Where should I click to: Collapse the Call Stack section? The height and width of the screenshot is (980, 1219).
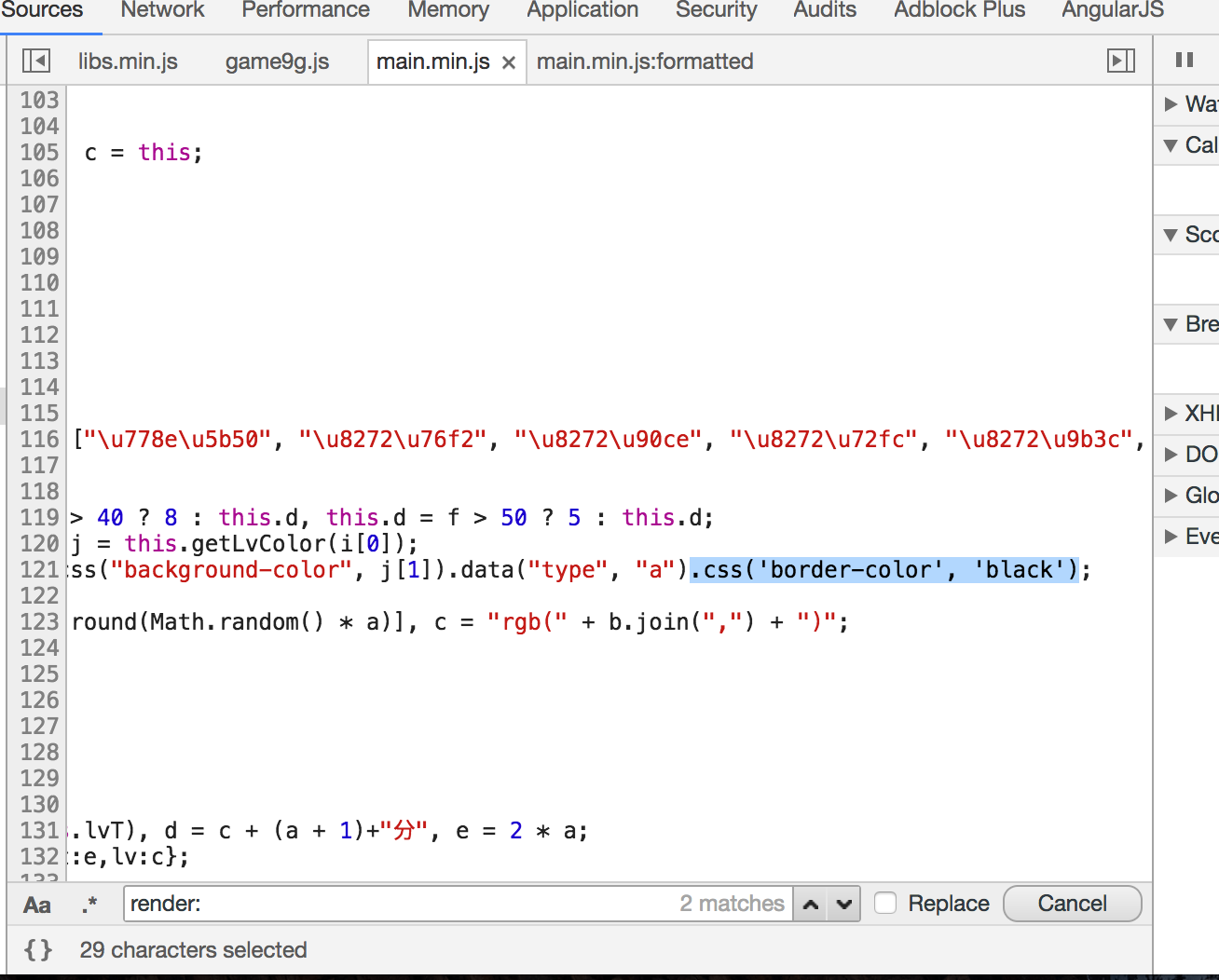pos(1171,145)
